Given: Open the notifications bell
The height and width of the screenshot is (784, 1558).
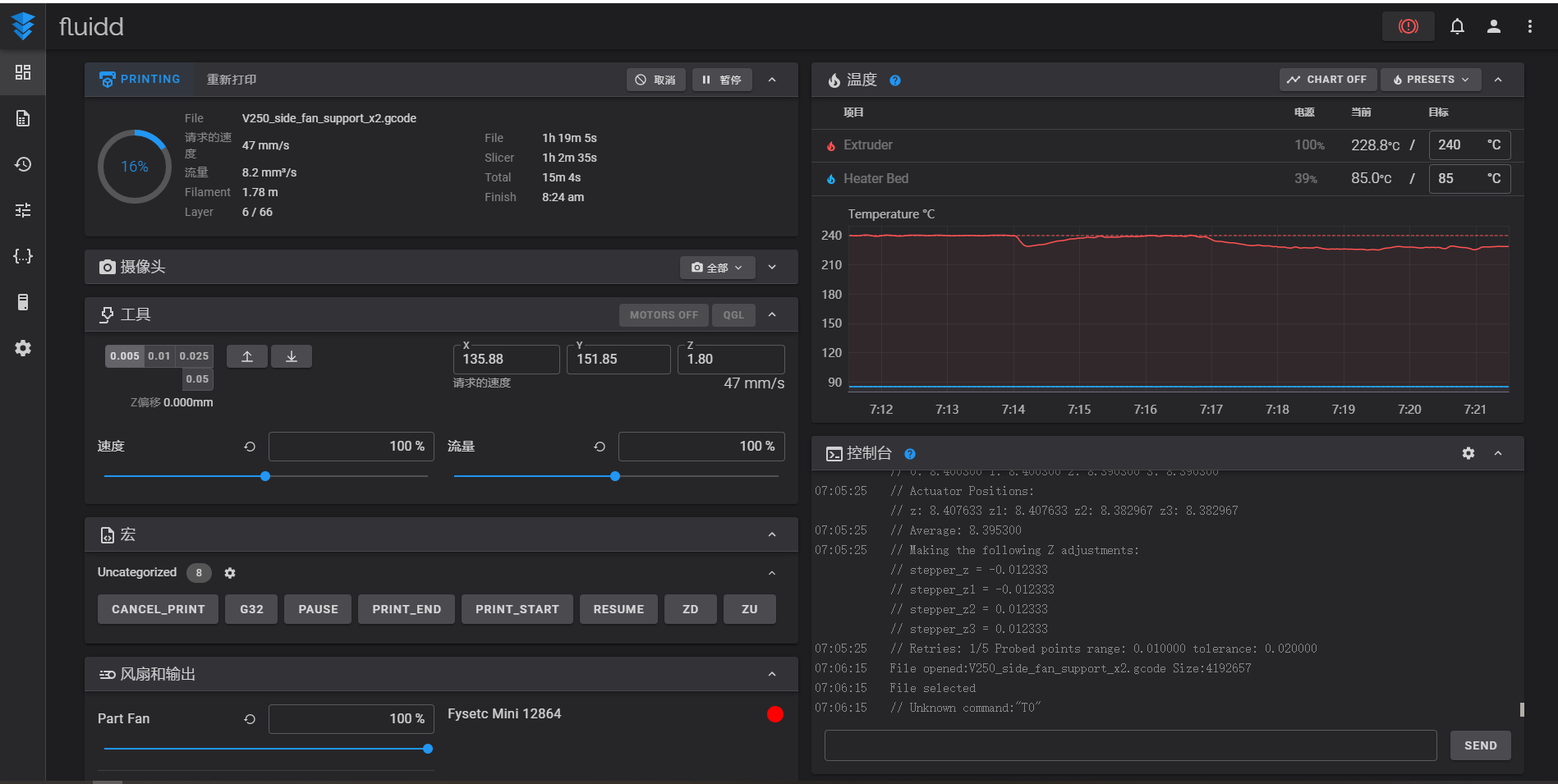Looking at the screenshot, I should (x=1457, y=26).
